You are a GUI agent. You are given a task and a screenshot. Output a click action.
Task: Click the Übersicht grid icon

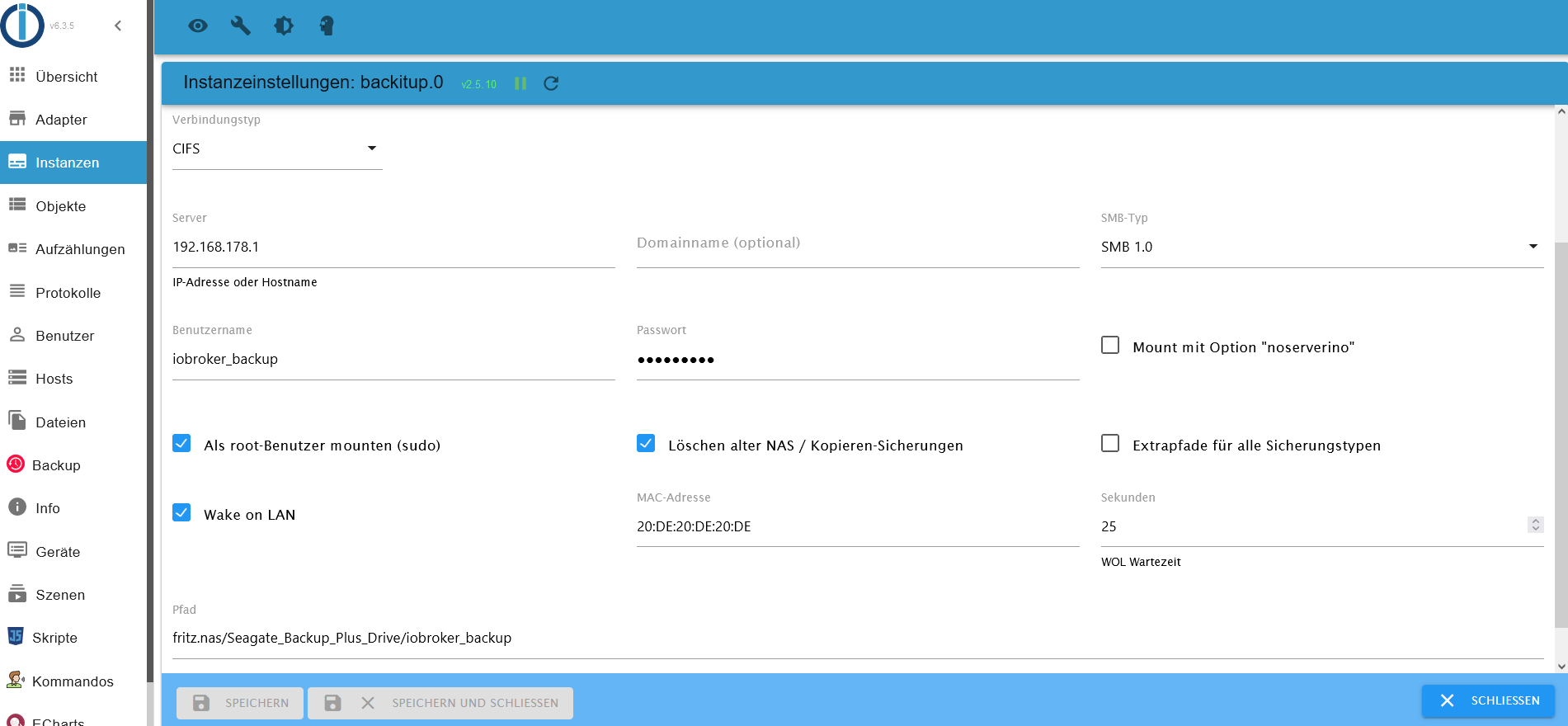(x=17, y=76)
